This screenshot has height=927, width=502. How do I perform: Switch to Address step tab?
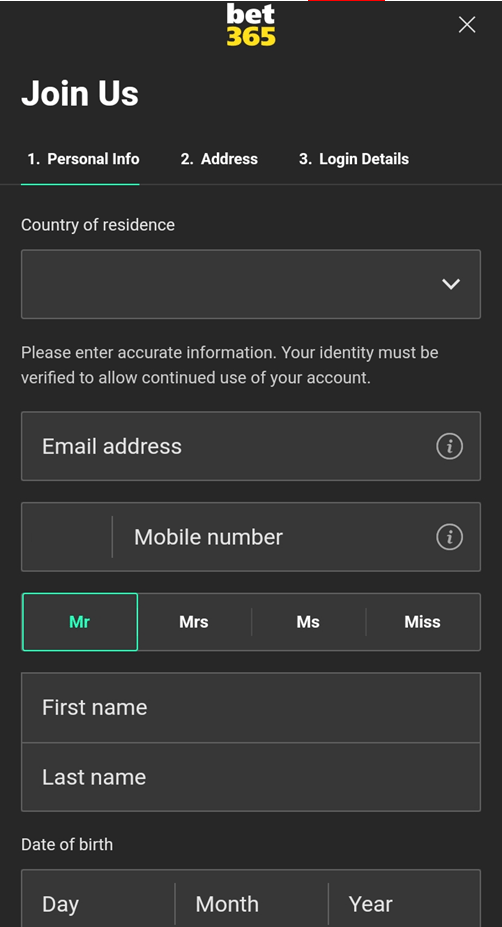[x=219, y=159]
